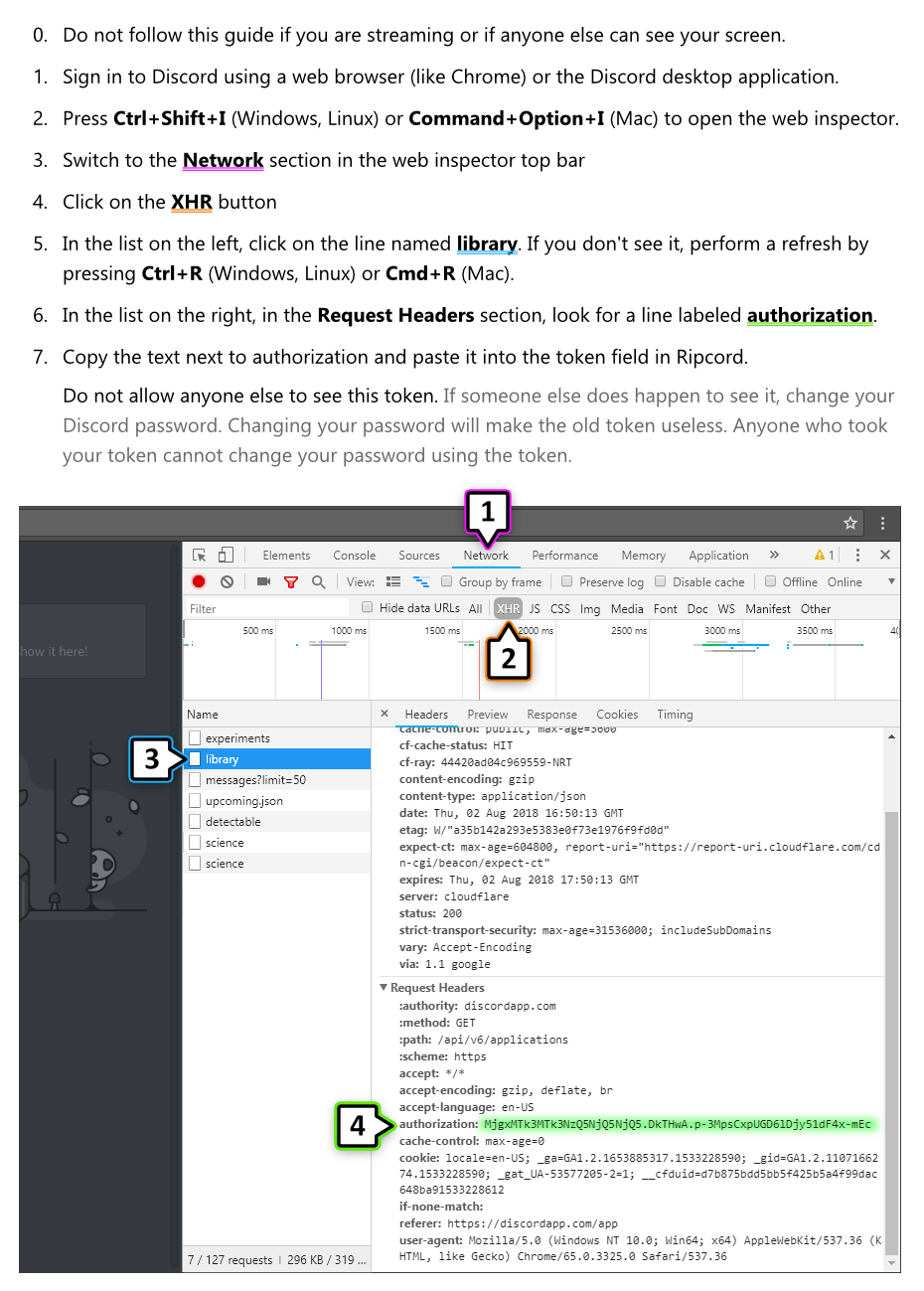The width and height of the screenshot is (924, 1291).
Task: Click the authorization word in step 6
Action: 810,315
